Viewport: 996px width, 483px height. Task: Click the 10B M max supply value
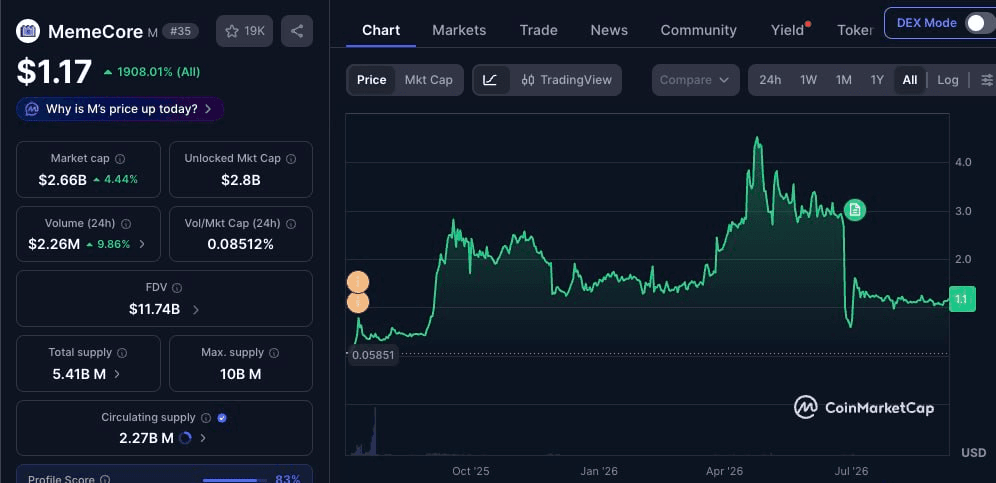pyautogui.click(x=241, y=374)
